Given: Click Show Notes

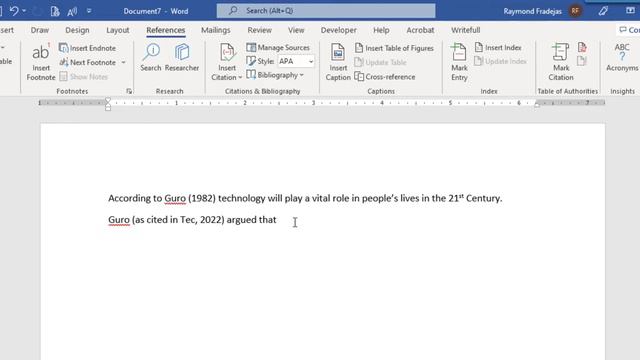Looking at the screenshot, I should point(84,77).
